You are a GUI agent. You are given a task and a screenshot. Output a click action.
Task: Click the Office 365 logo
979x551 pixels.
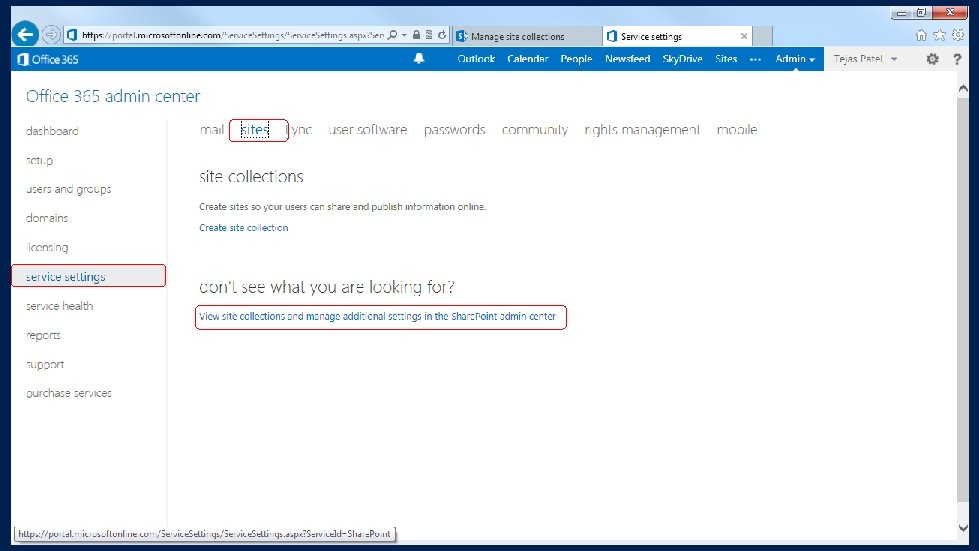[x=48, y=59]
